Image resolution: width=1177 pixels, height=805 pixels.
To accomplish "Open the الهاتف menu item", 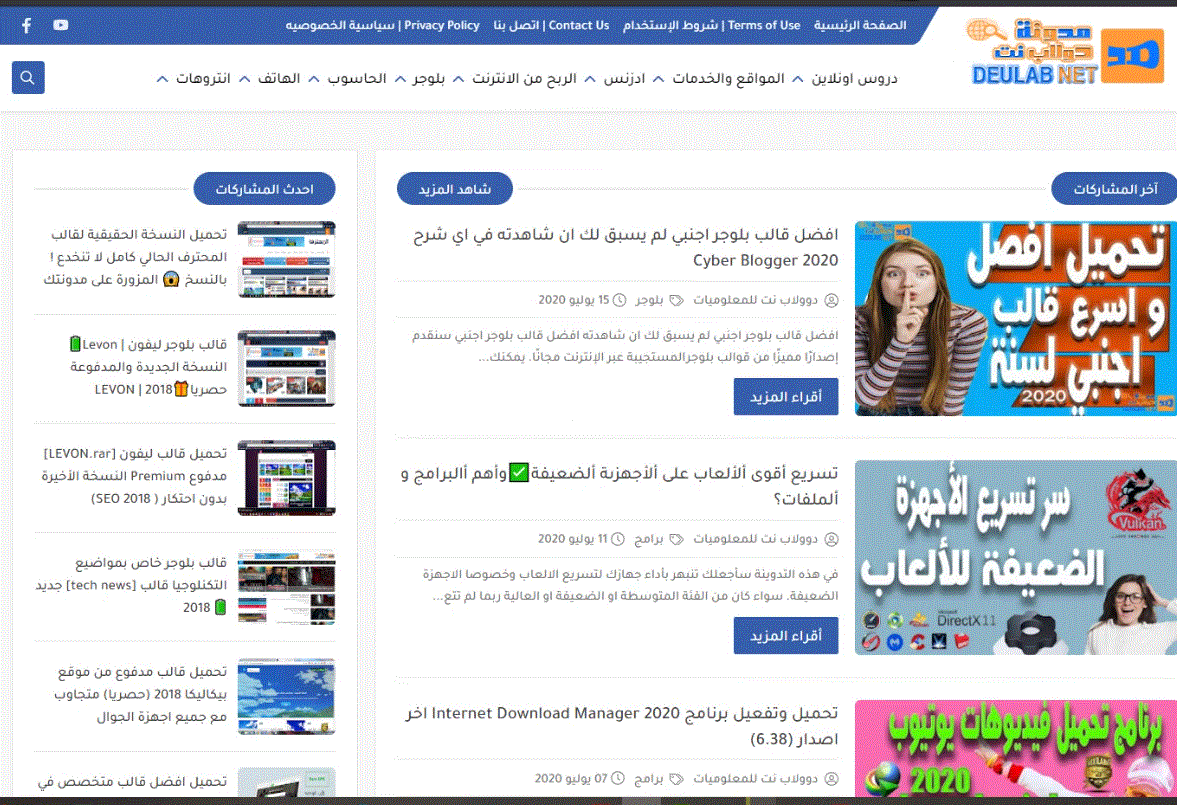I will [x=278, y=78].
